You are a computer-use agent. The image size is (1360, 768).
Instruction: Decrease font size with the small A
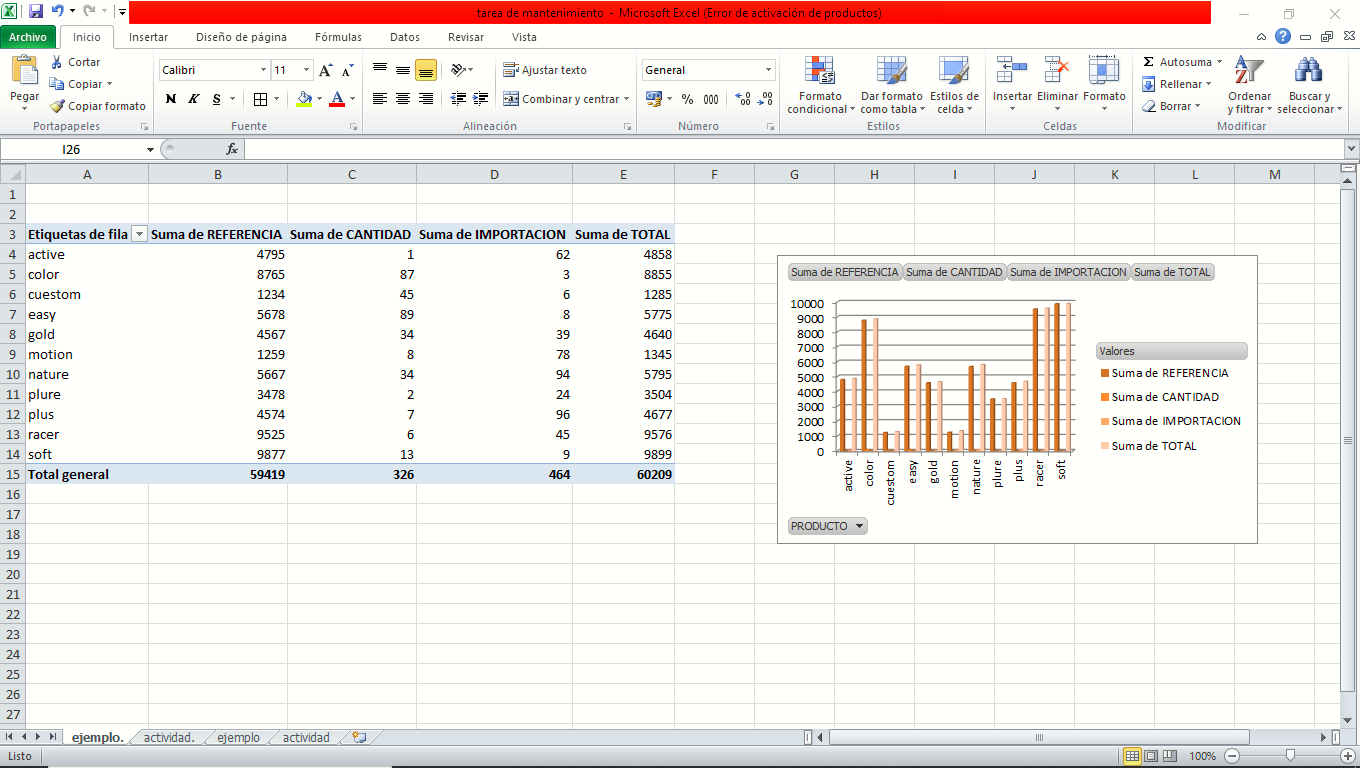348,70
